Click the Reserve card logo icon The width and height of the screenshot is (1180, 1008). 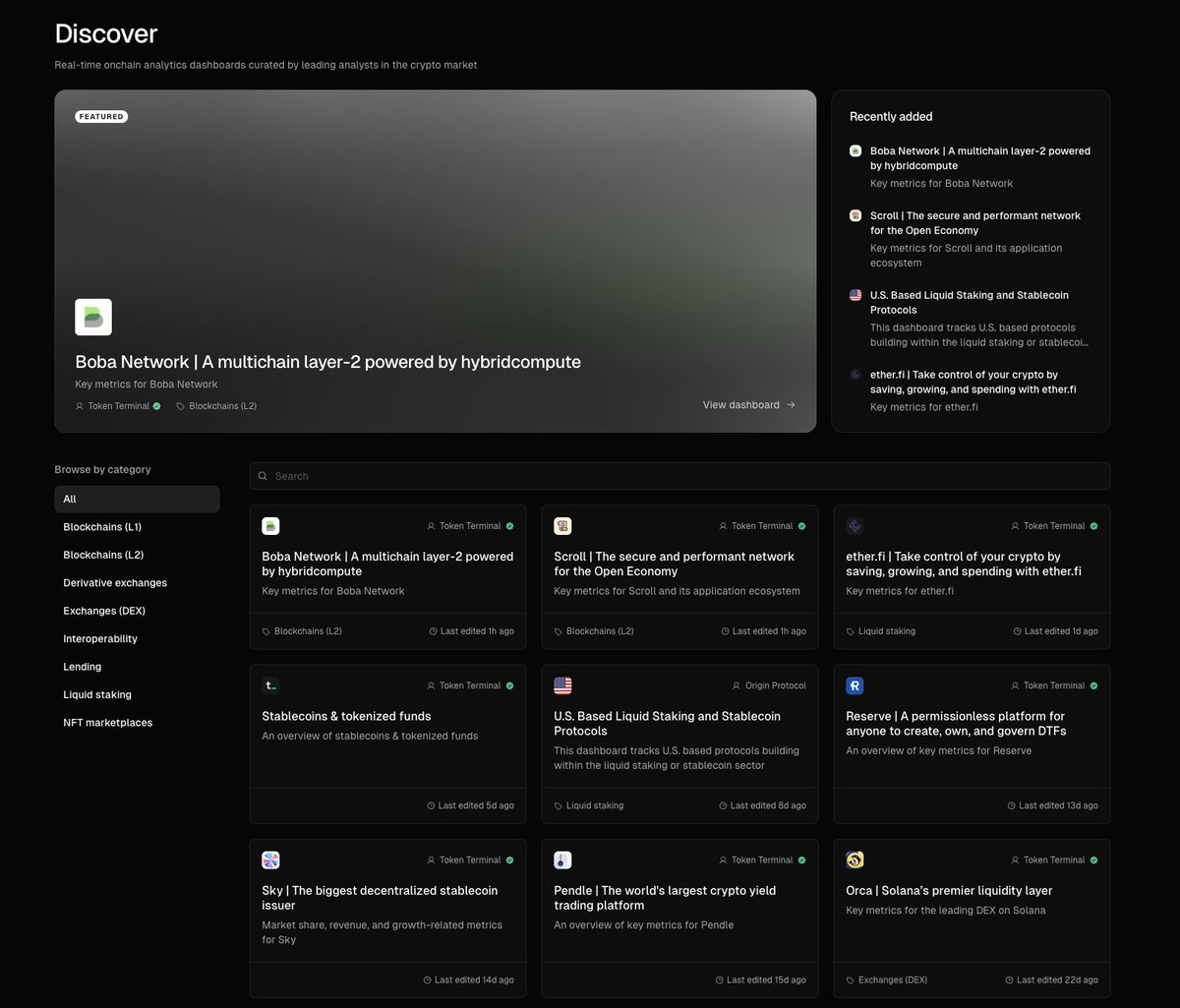point(855,685)
